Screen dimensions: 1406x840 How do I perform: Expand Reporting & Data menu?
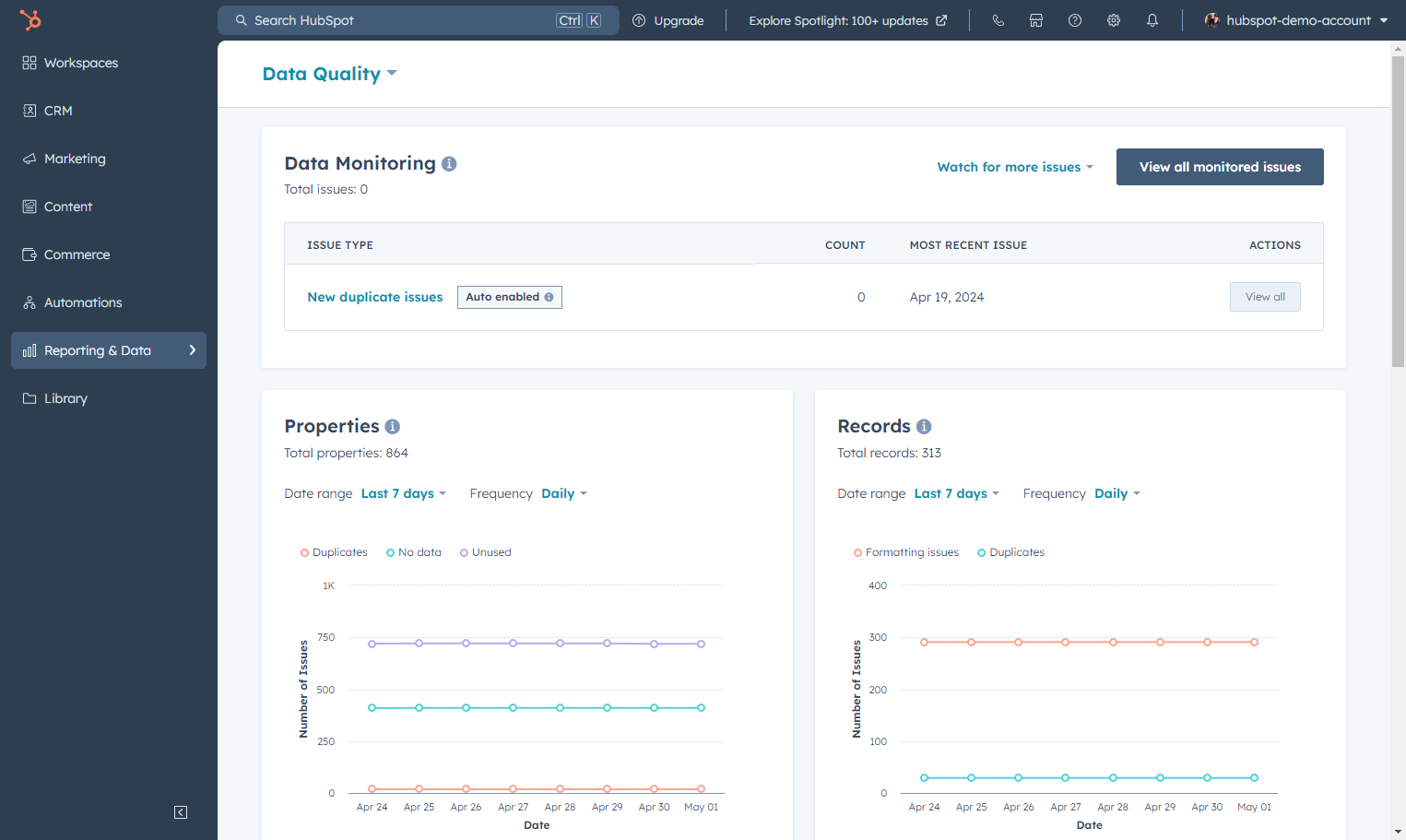click(109, 350)
